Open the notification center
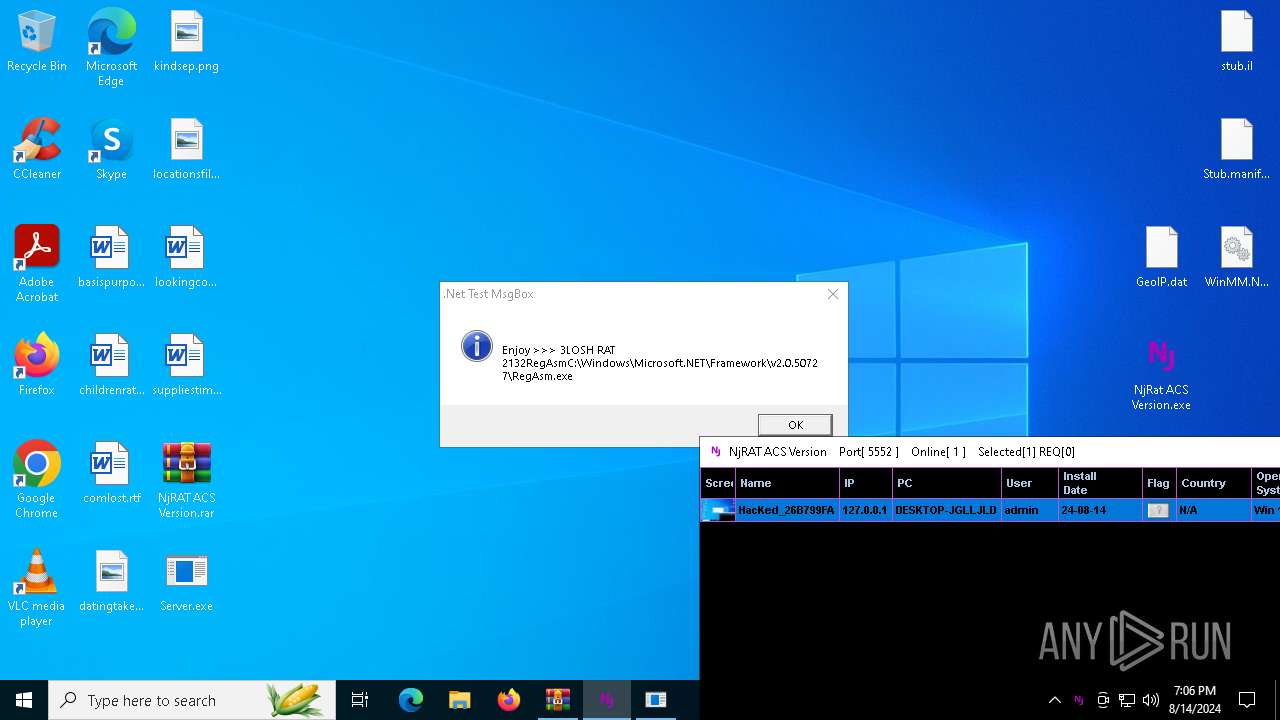The image size is (1280, 720). 1247,700
